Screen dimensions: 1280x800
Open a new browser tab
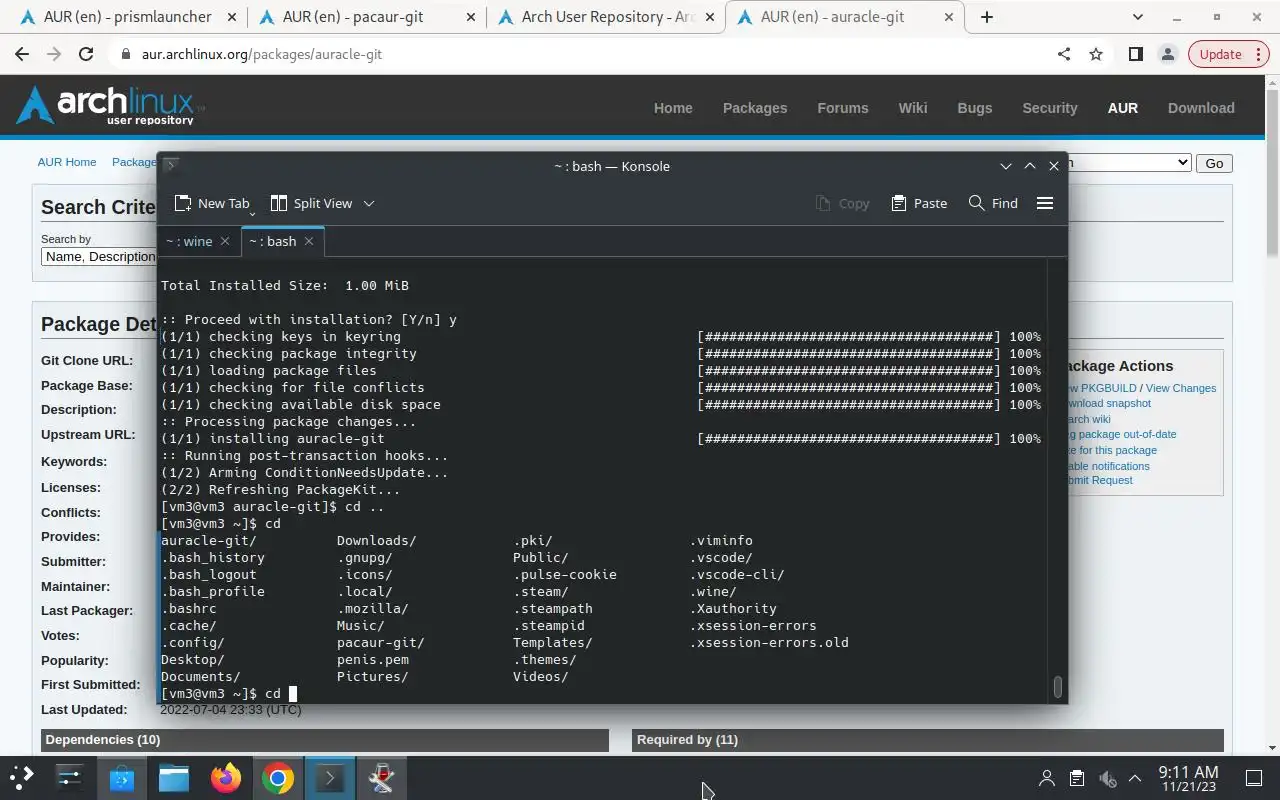coord(986,17)
